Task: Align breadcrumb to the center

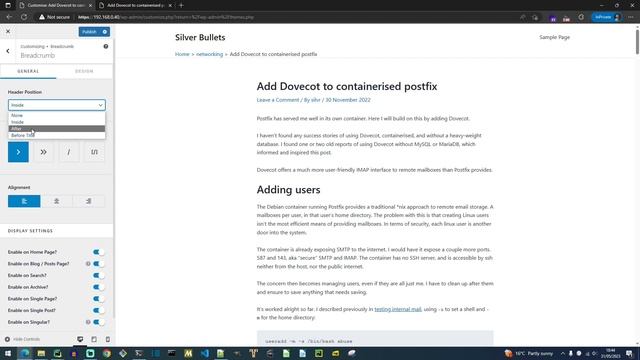Action: click(x=56, y=201)
